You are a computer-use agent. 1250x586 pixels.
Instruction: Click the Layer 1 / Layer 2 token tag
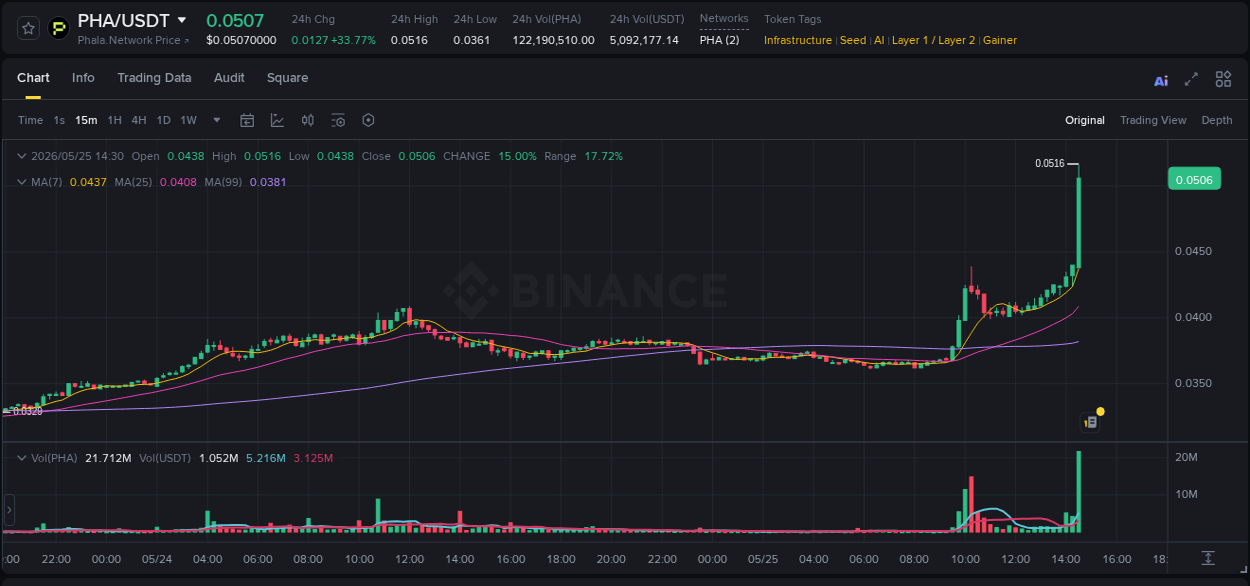pyautogui.click(x=933, y=40)
